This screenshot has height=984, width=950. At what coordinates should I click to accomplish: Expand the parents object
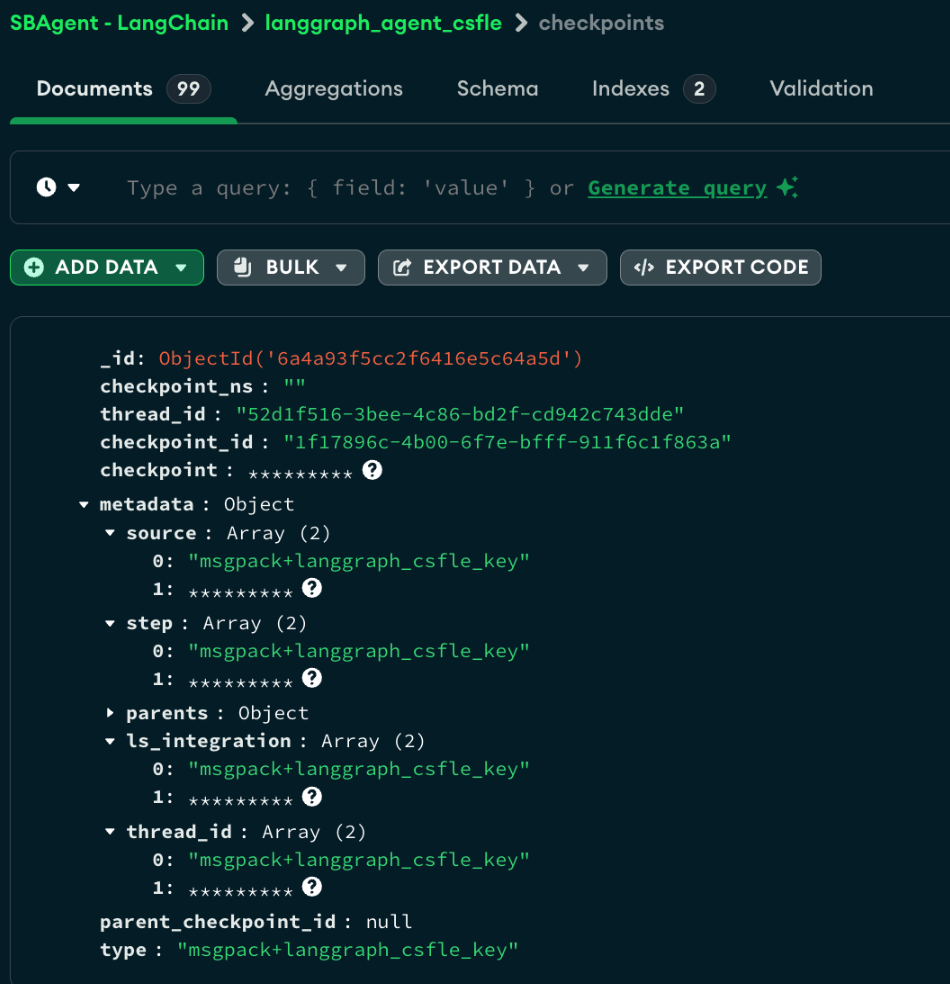coord(110,713)
